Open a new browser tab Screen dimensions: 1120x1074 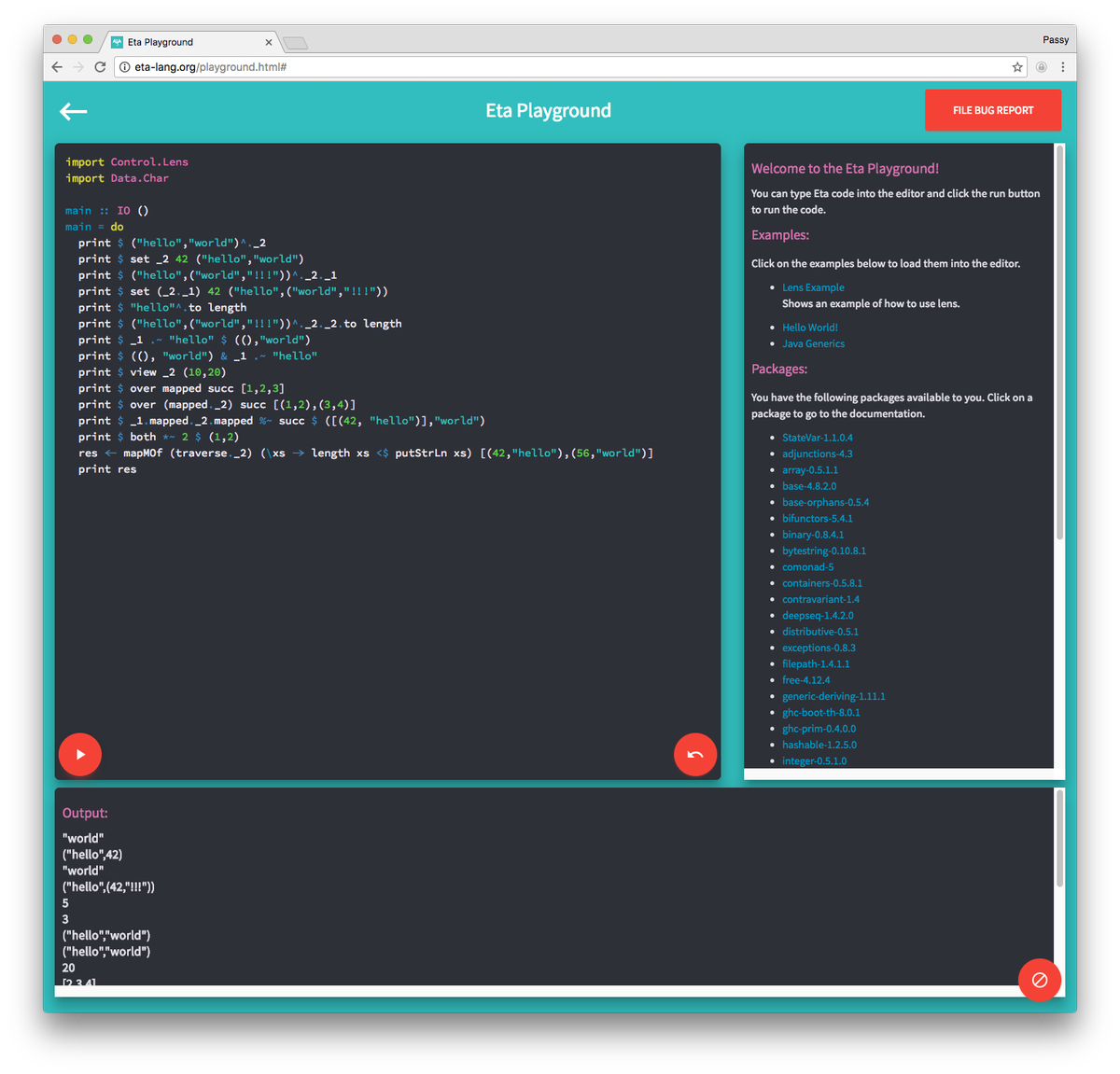(295, 43)
